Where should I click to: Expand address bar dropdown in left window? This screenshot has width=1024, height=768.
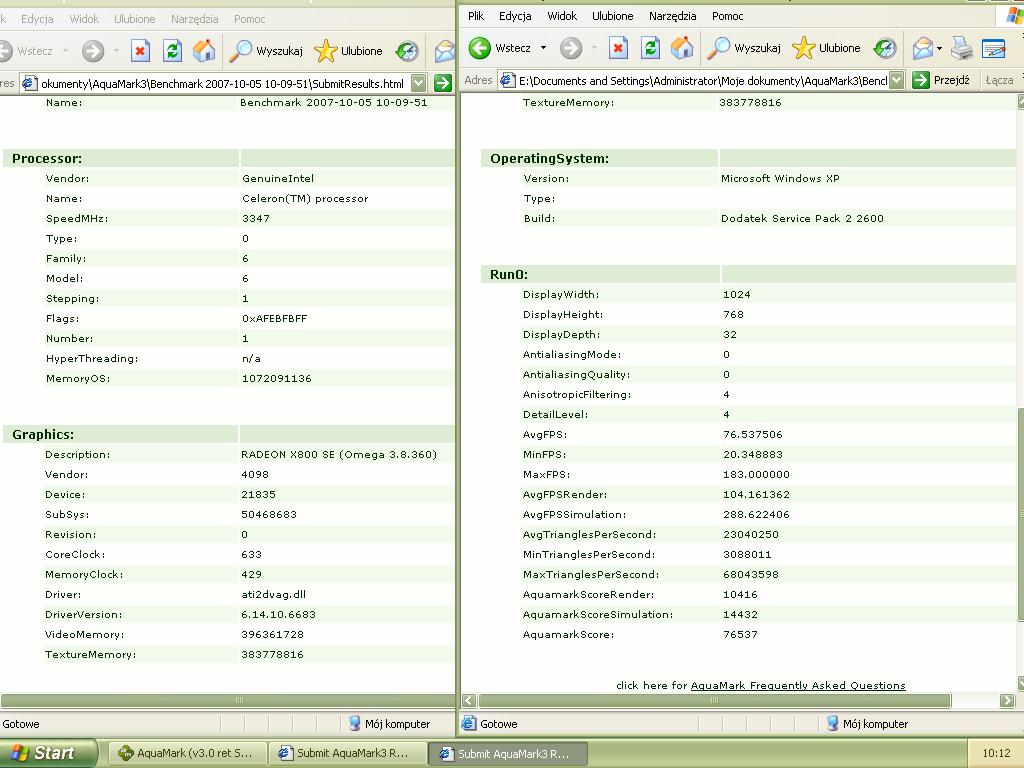pos(419,83)
